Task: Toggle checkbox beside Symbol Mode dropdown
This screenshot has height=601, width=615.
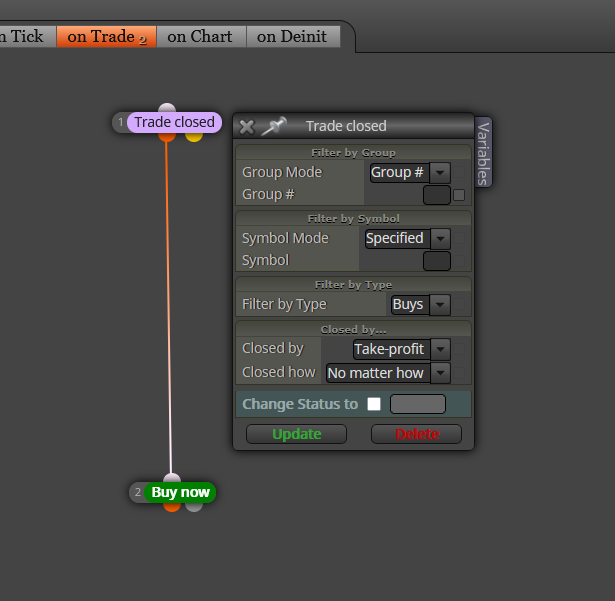Action: click(459, 238)
